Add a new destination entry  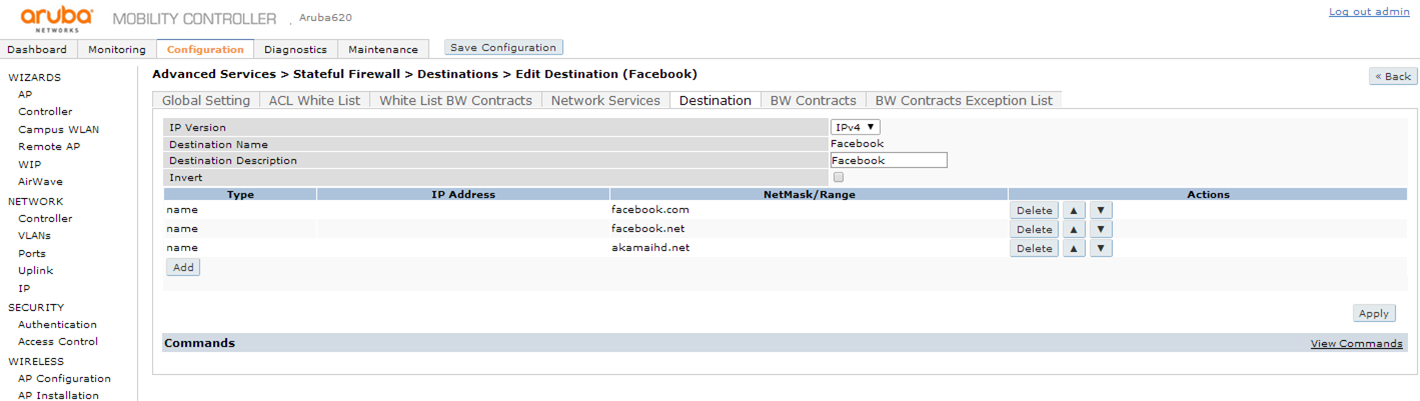[183, 267]
